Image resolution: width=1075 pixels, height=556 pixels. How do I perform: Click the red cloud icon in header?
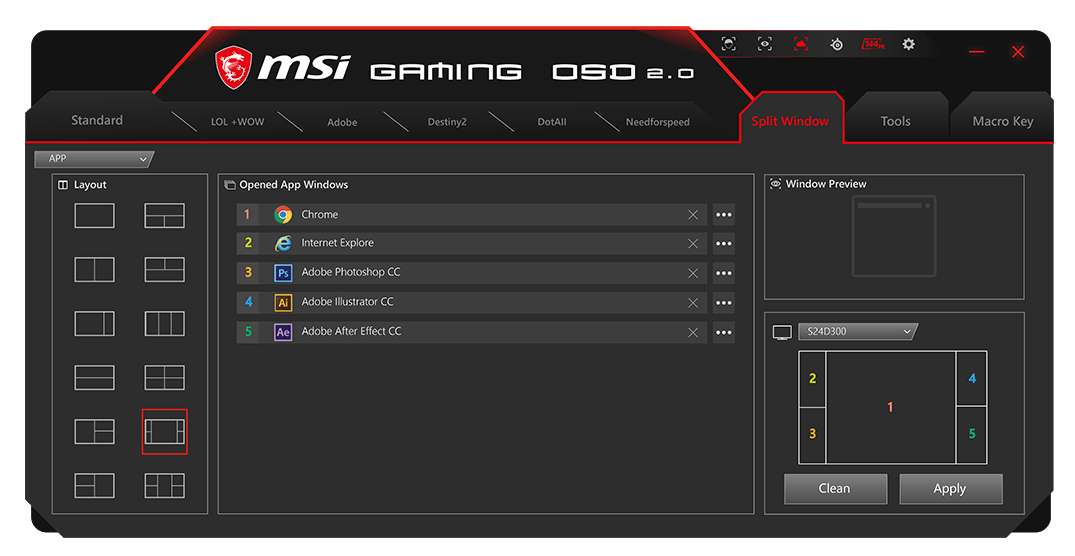pyautogui.click(x=801, y=44)
